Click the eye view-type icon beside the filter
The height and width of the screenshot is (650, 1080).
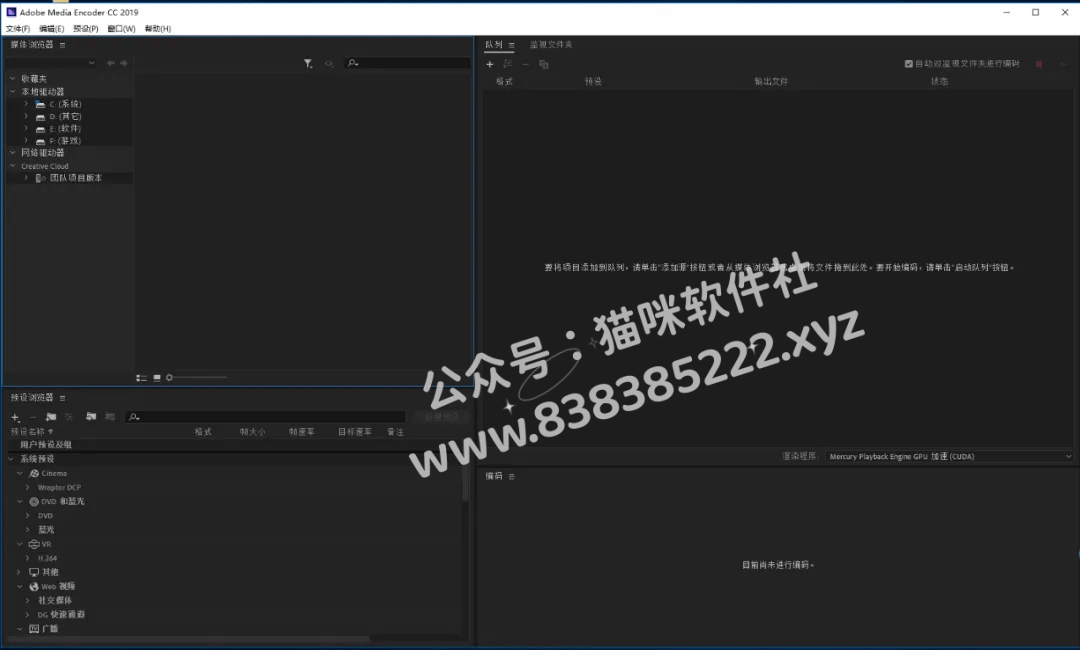tap(329, 63)
